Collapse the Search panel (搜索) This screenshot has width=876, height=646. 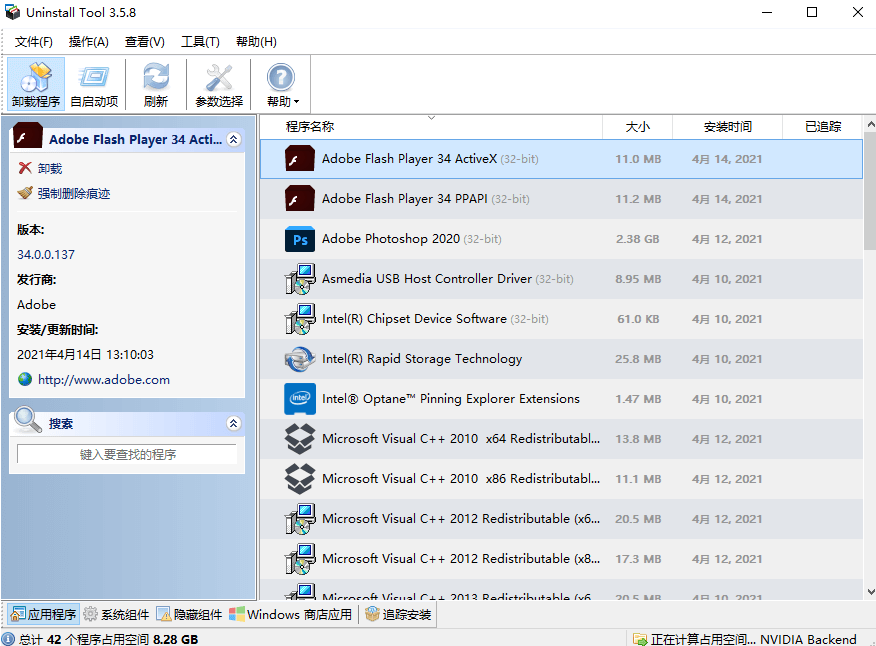pos(234,424)
